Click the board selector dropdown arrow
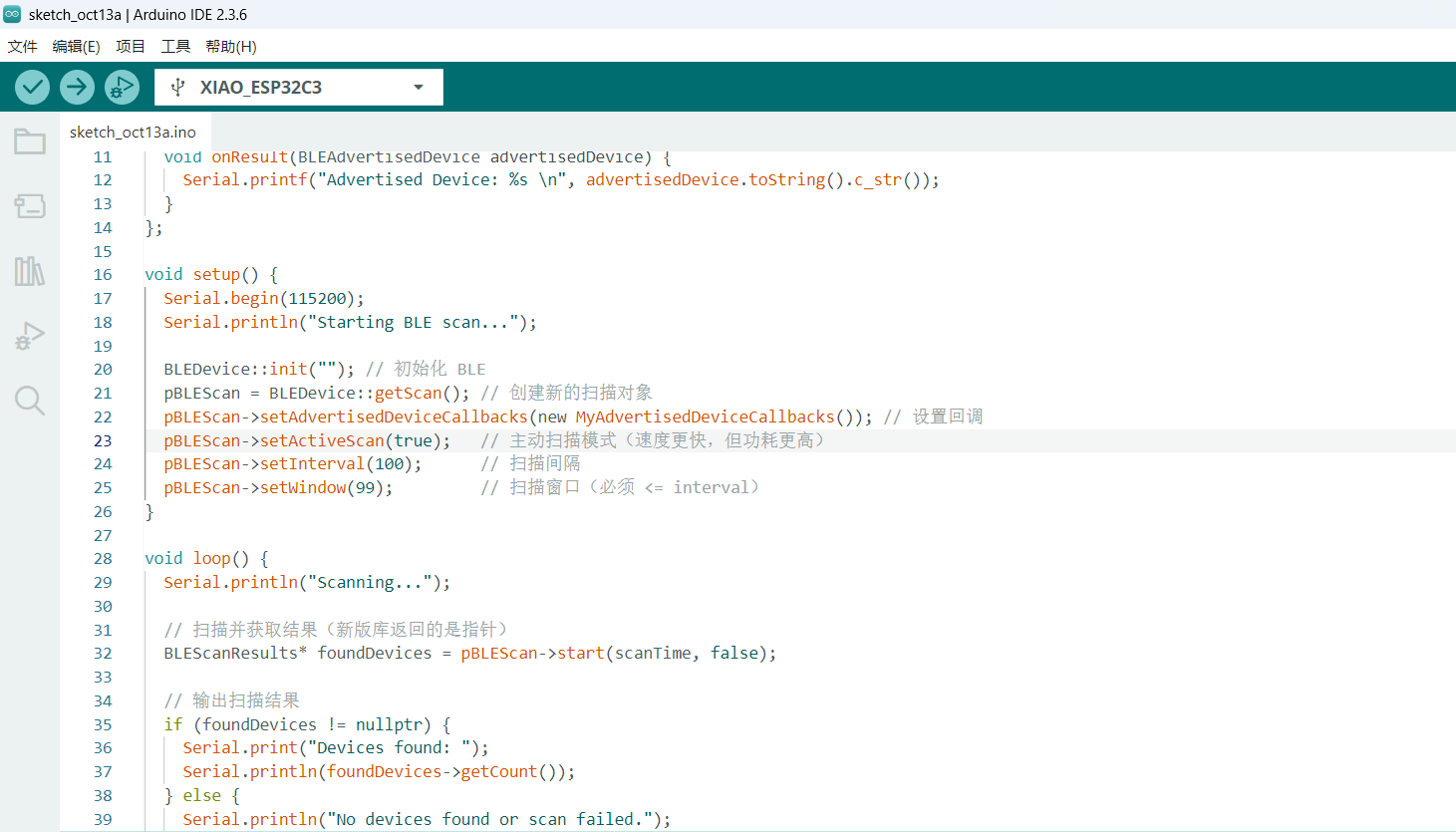1456x832 pixels. click(419, 88)
